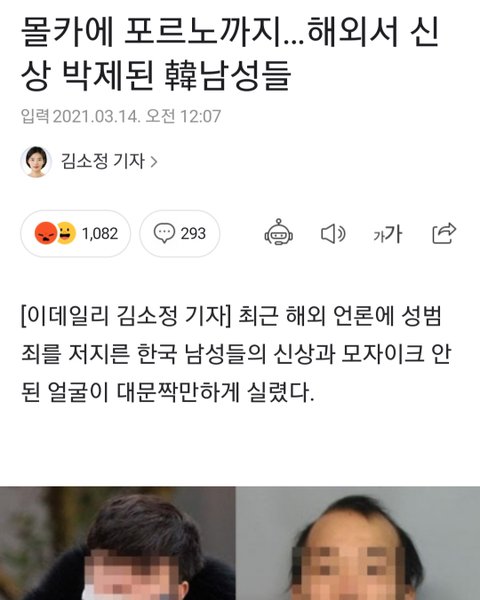This screenshot has width=480, height=600.
Task: Tap the angry face reaction emoji
Action: click(46, 233)
